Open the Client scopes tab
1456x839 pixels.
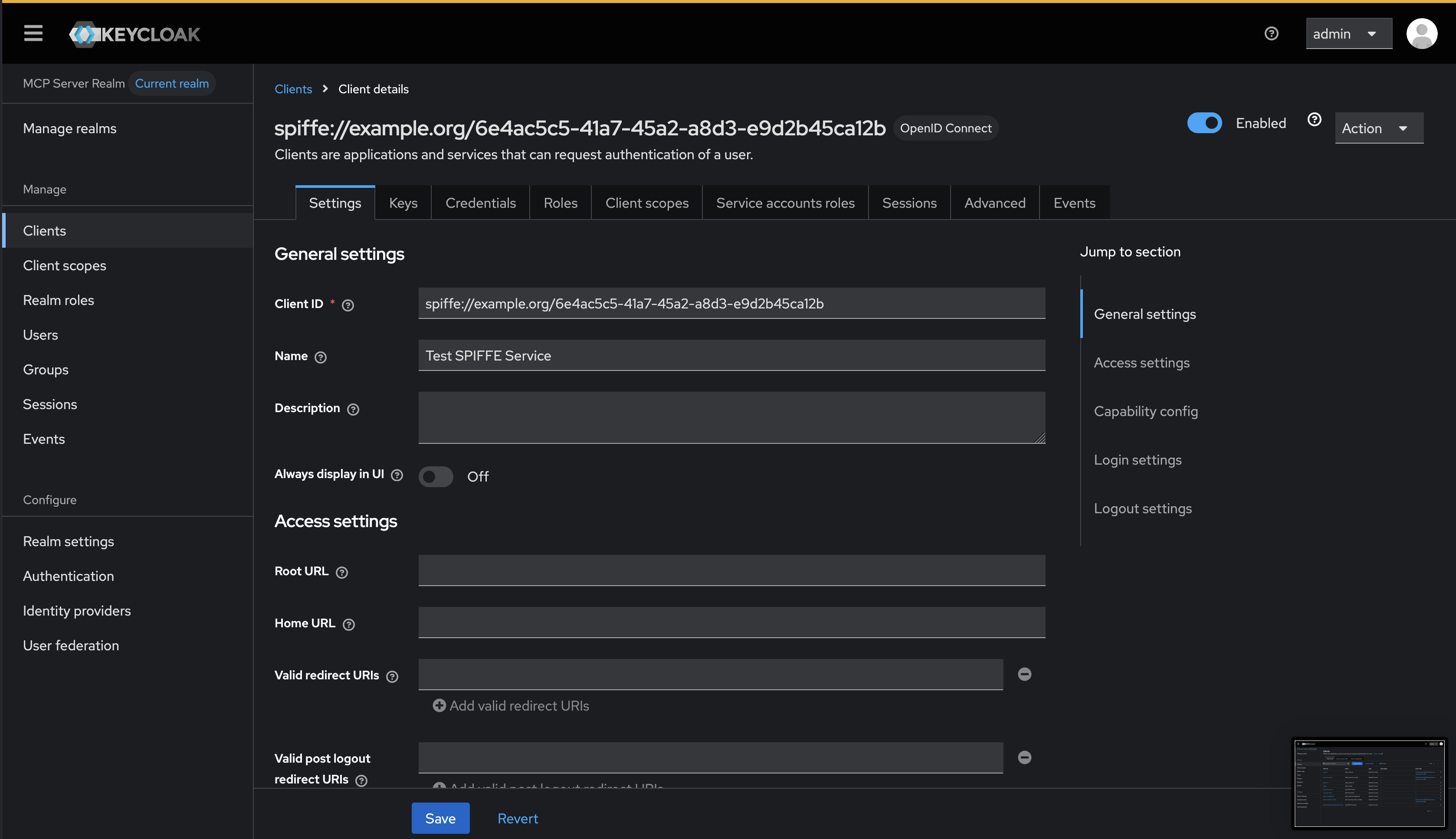pos(646,203)
